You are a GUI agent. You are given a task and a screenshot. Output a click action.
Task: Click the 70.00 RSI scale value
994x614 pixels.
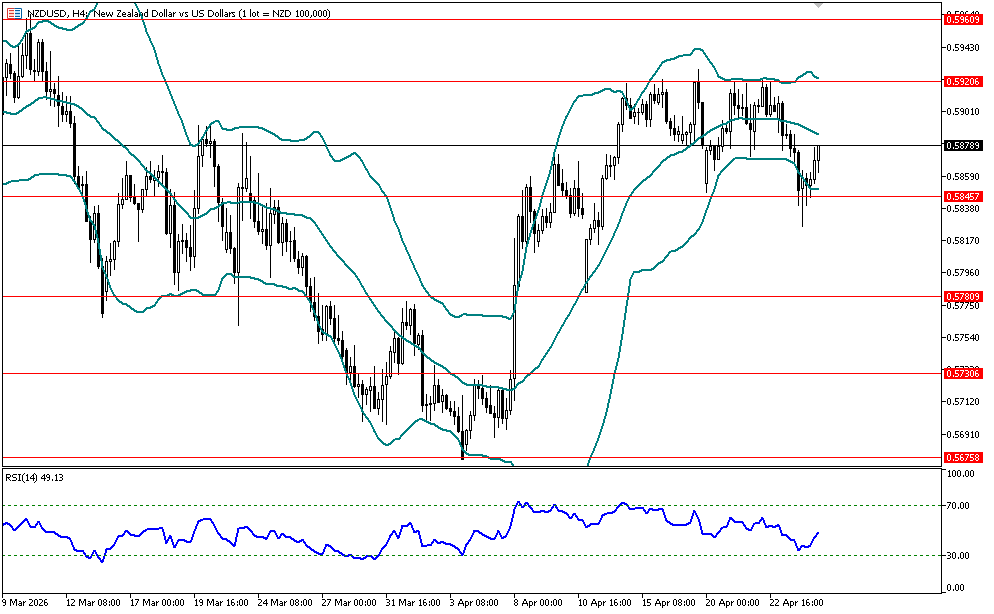959,506
